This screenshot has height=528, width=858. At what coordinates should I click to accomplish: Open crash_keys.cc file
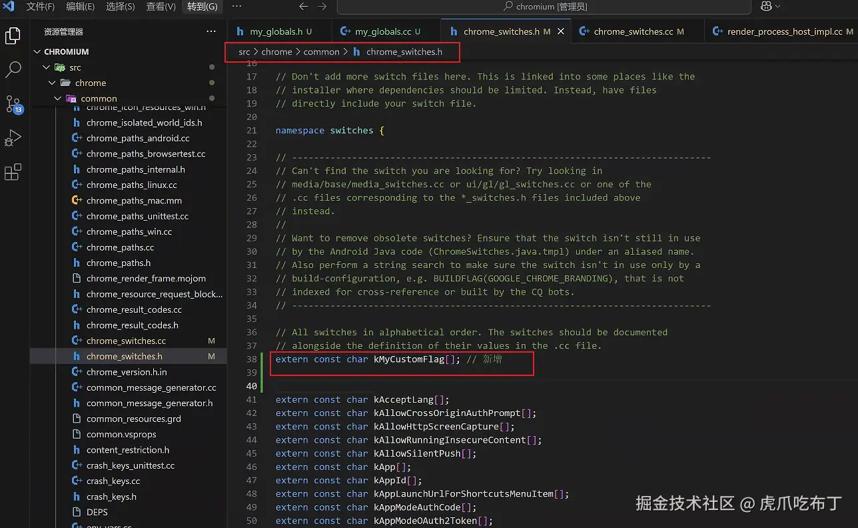[x=113, y=481]
